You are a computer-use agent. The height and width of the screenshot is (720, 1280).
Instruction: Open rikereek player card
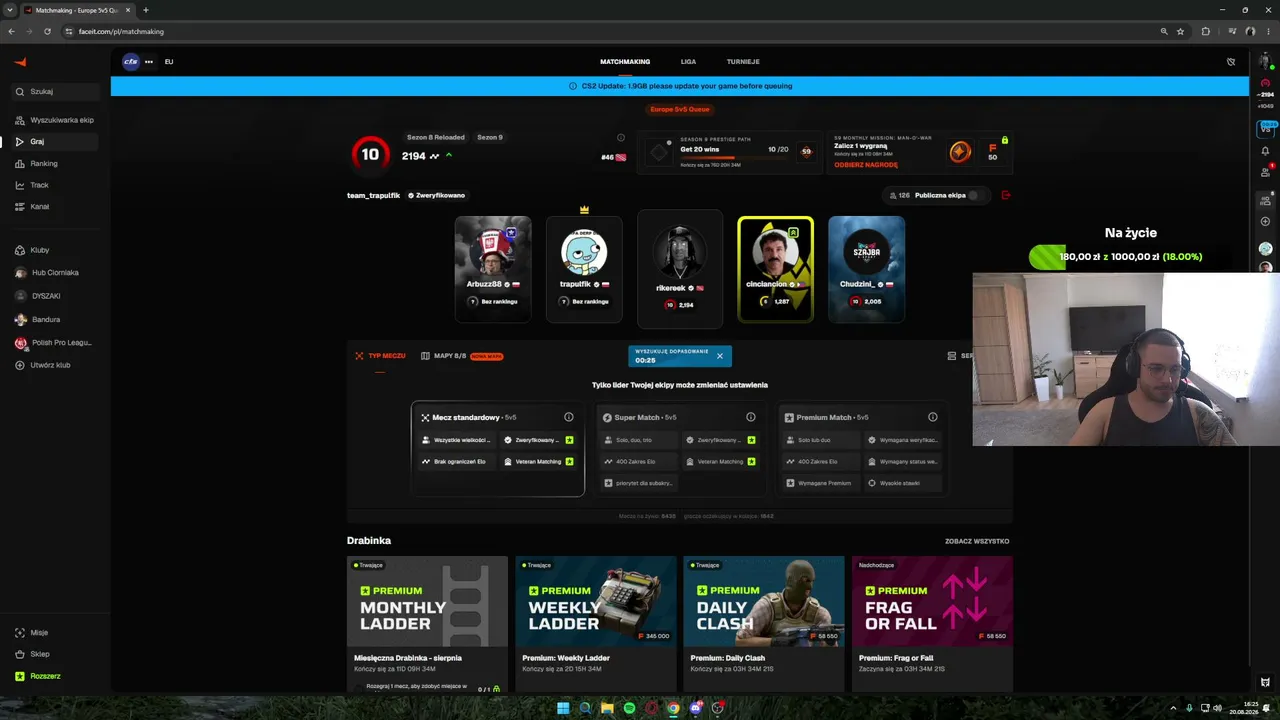[x=680, y=269]
